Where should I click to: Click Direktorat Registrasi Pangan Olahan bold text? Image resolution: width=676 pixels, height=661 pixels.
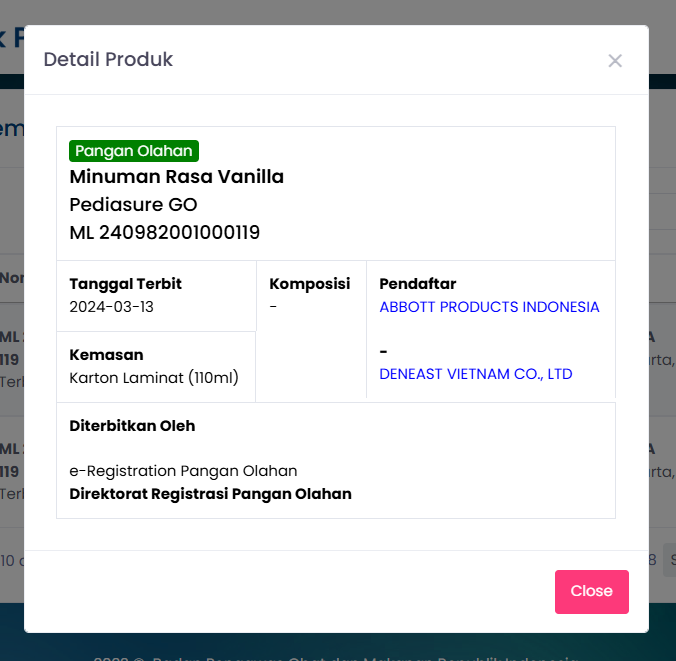pos(210,494)
